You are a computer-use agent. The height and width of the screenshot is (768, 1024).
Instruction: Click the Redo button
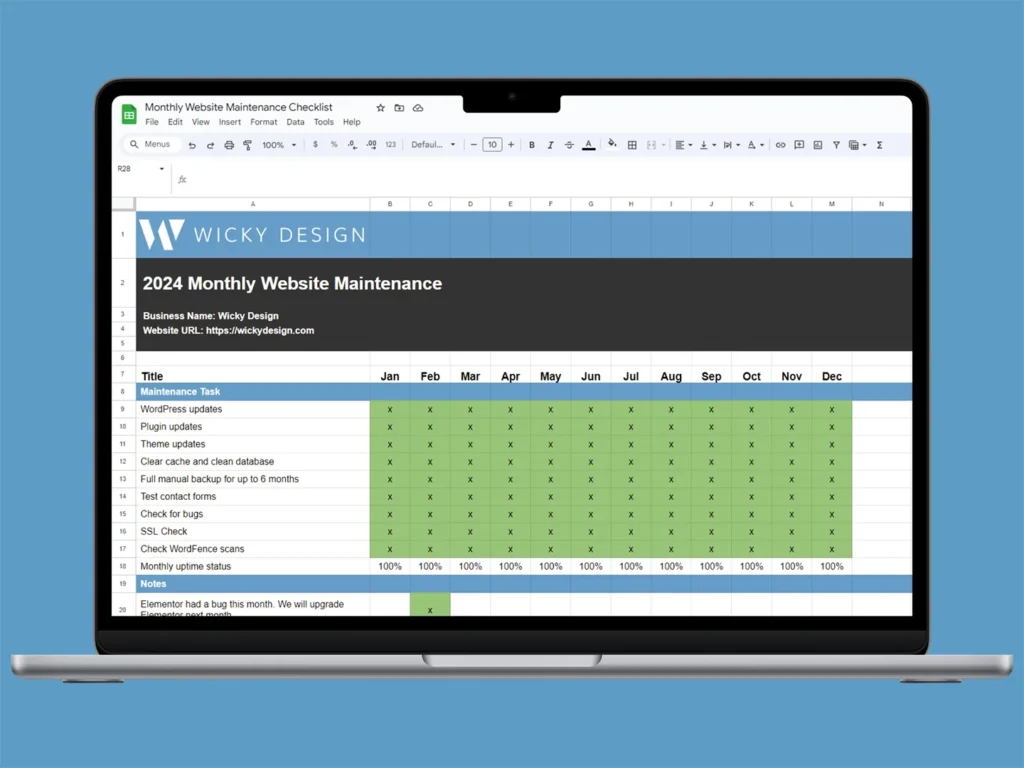click(x=212, y=144)
